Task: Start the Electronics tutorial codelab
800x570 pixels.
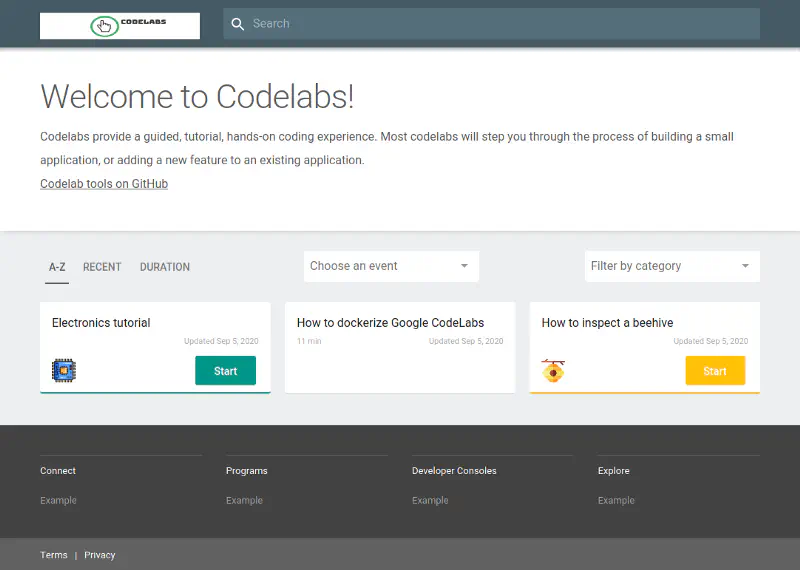Action: click(x=225, y=371)
